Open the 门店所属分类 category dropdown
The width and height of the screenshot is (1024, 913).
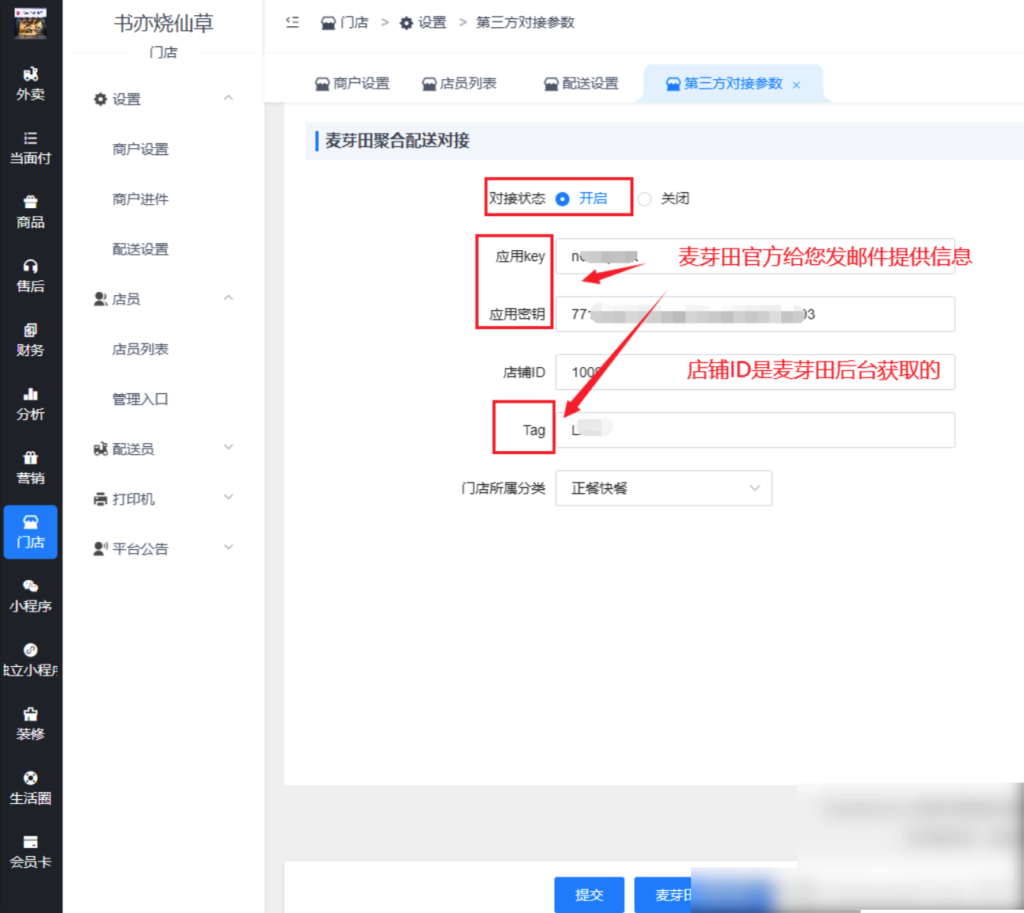tap(663, 488)
